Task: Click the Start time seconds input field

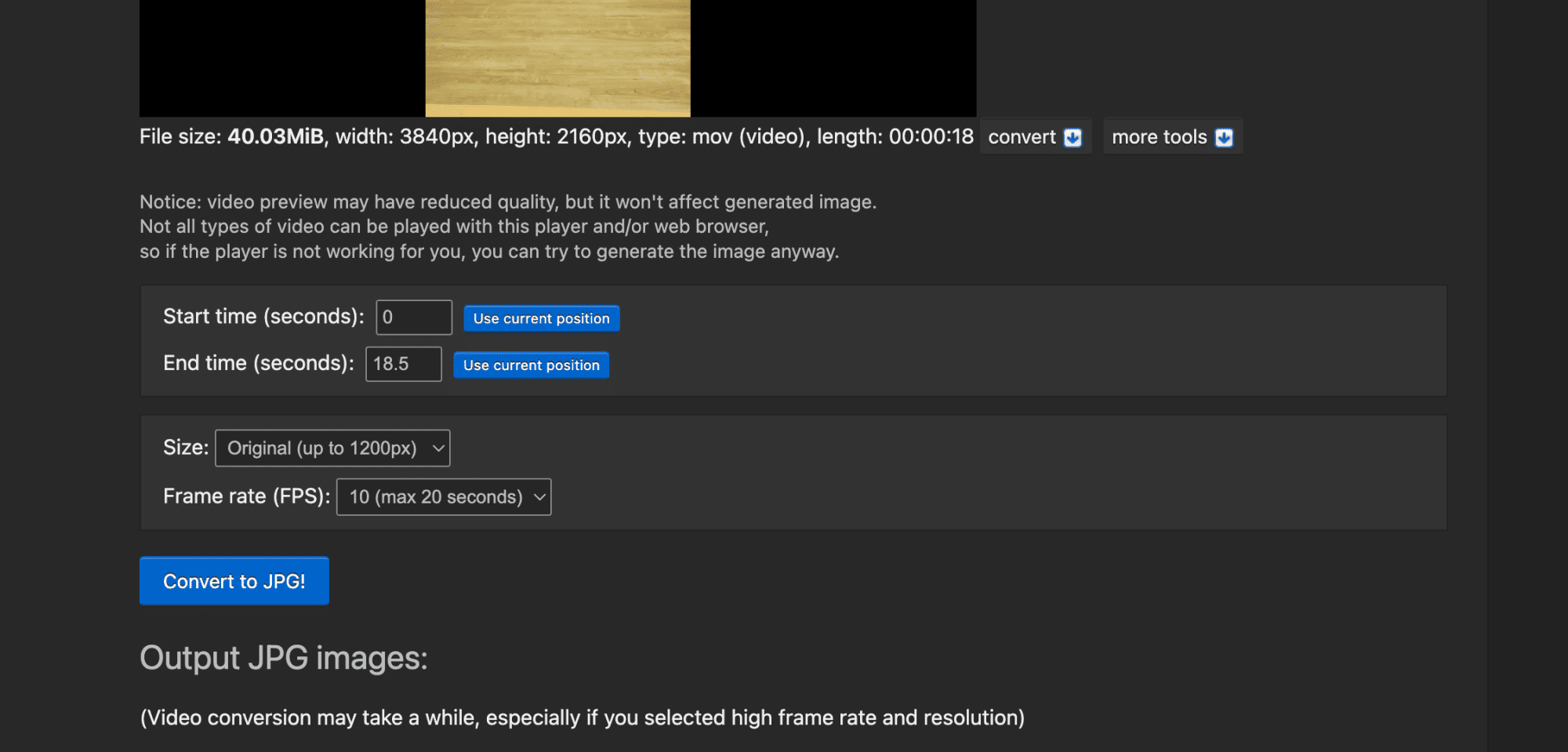Action: (x=414, y=318)
